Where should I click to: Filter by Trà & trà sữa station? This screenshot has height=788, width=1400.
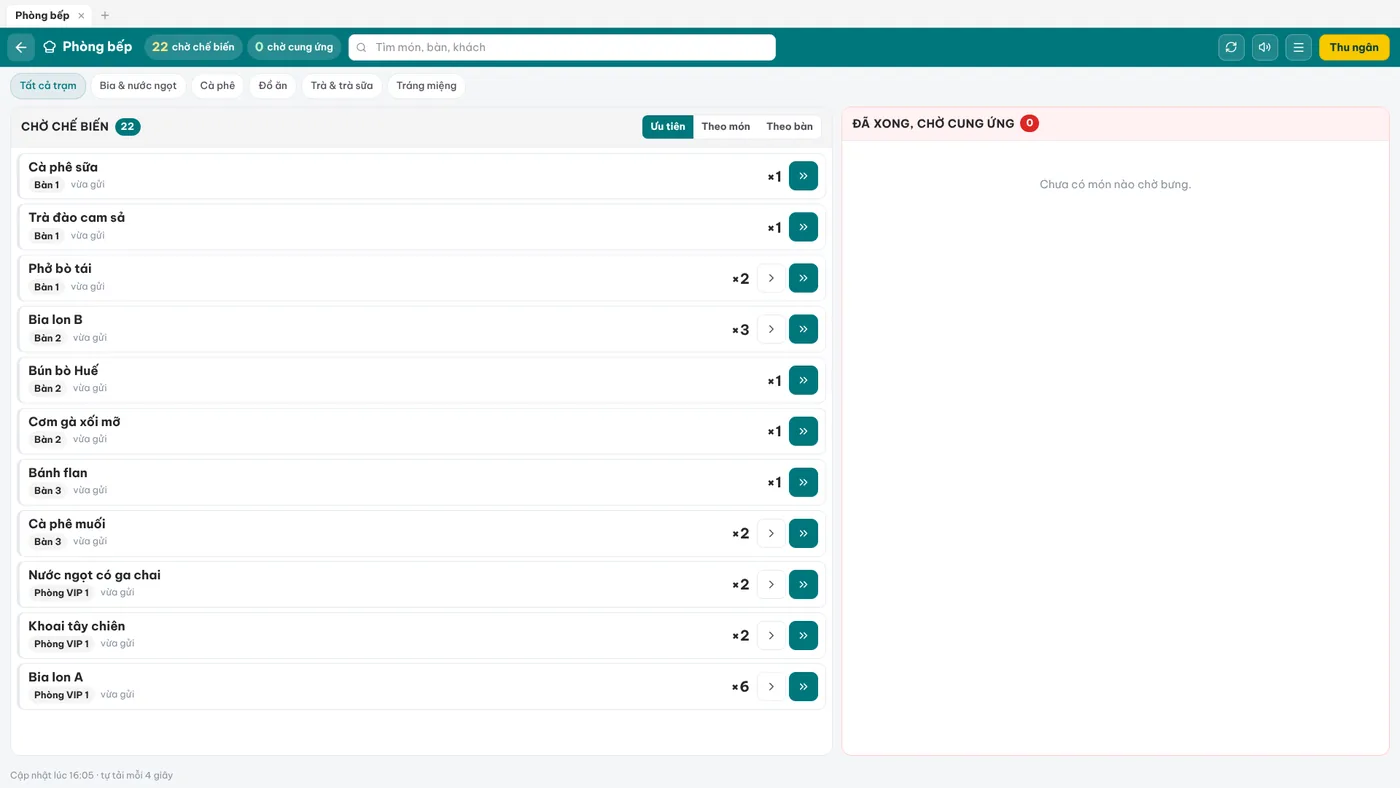[x=342, y=86]
